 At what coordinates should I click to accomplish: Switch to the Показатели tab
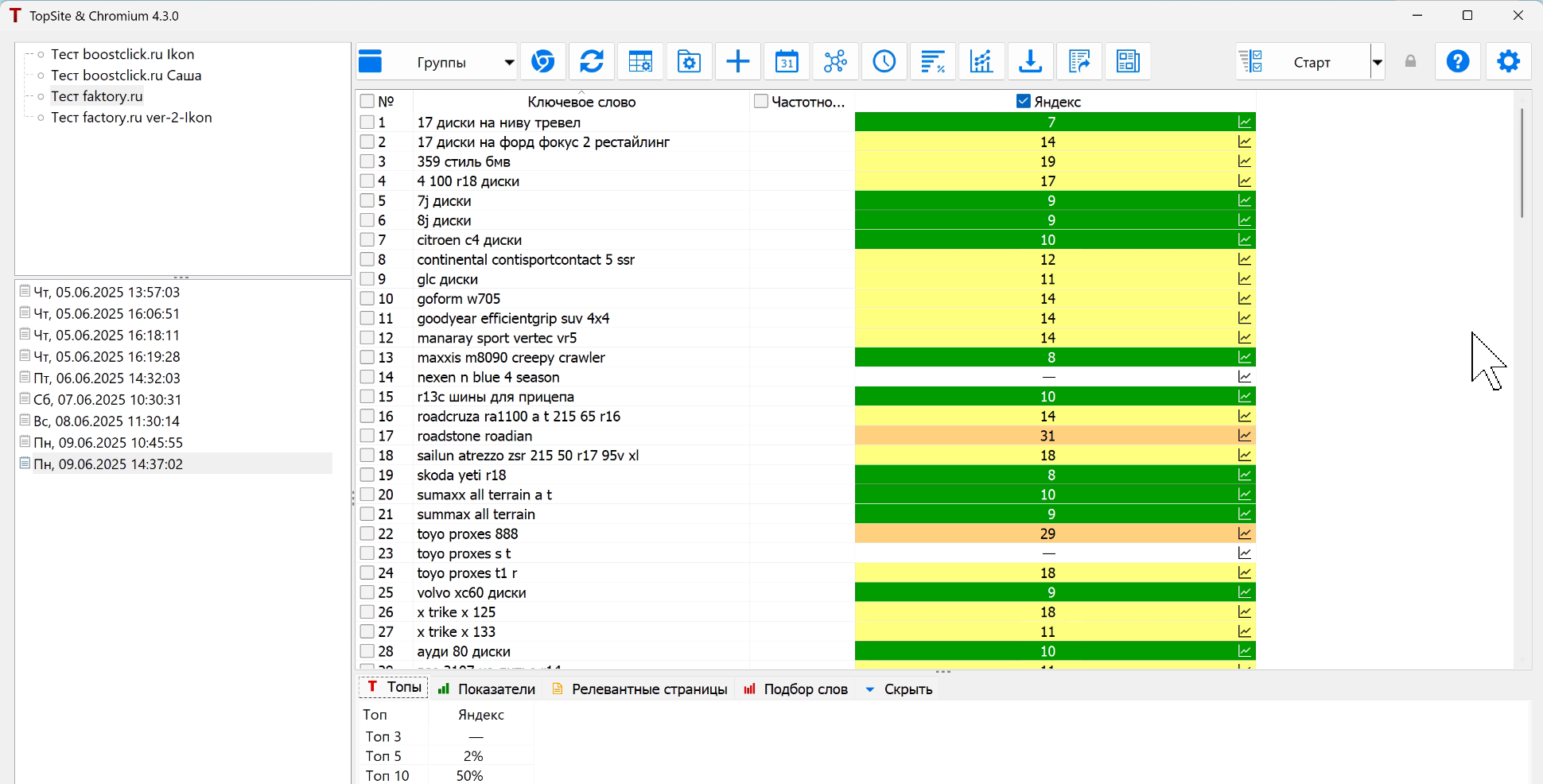tap(486, 689)
